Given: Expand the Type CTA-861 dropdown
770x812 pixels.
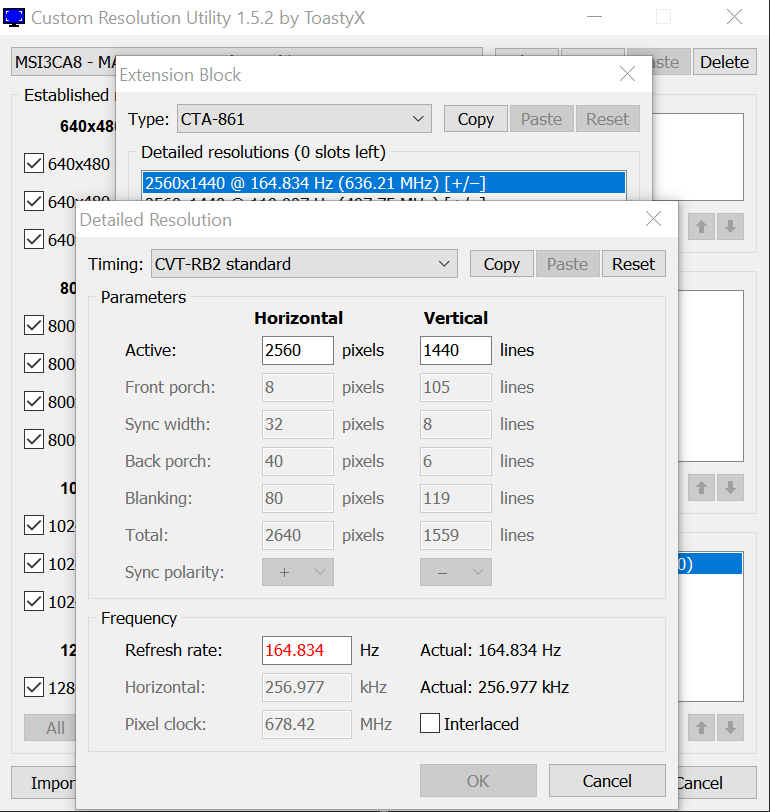Looking at the screenshot, I should [x=304, y=119].
